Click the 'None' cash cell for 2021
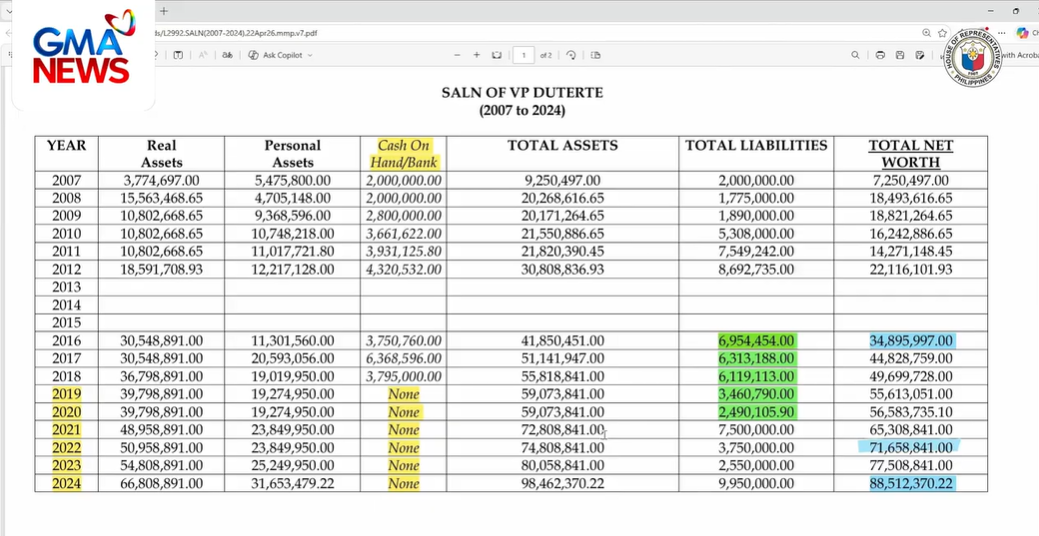 404,430
